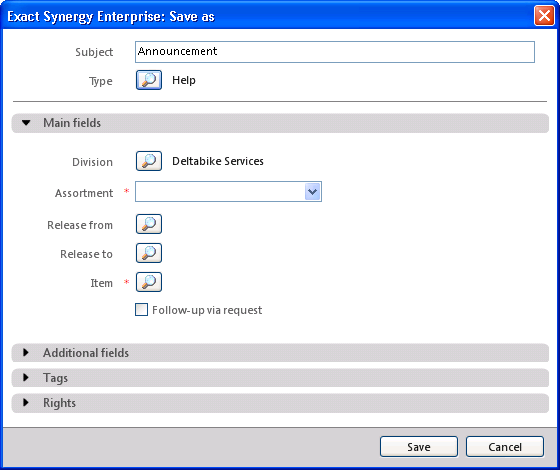Image resolution: width=560 pixels, height=470 pixels.
Task: Select the Deltabike Services division text
Action: [x=218, y=161]
